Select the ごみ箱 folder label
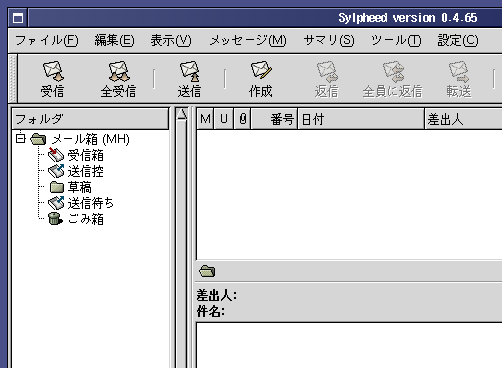This screenshot has width=502, height=368. pos(86,219)
